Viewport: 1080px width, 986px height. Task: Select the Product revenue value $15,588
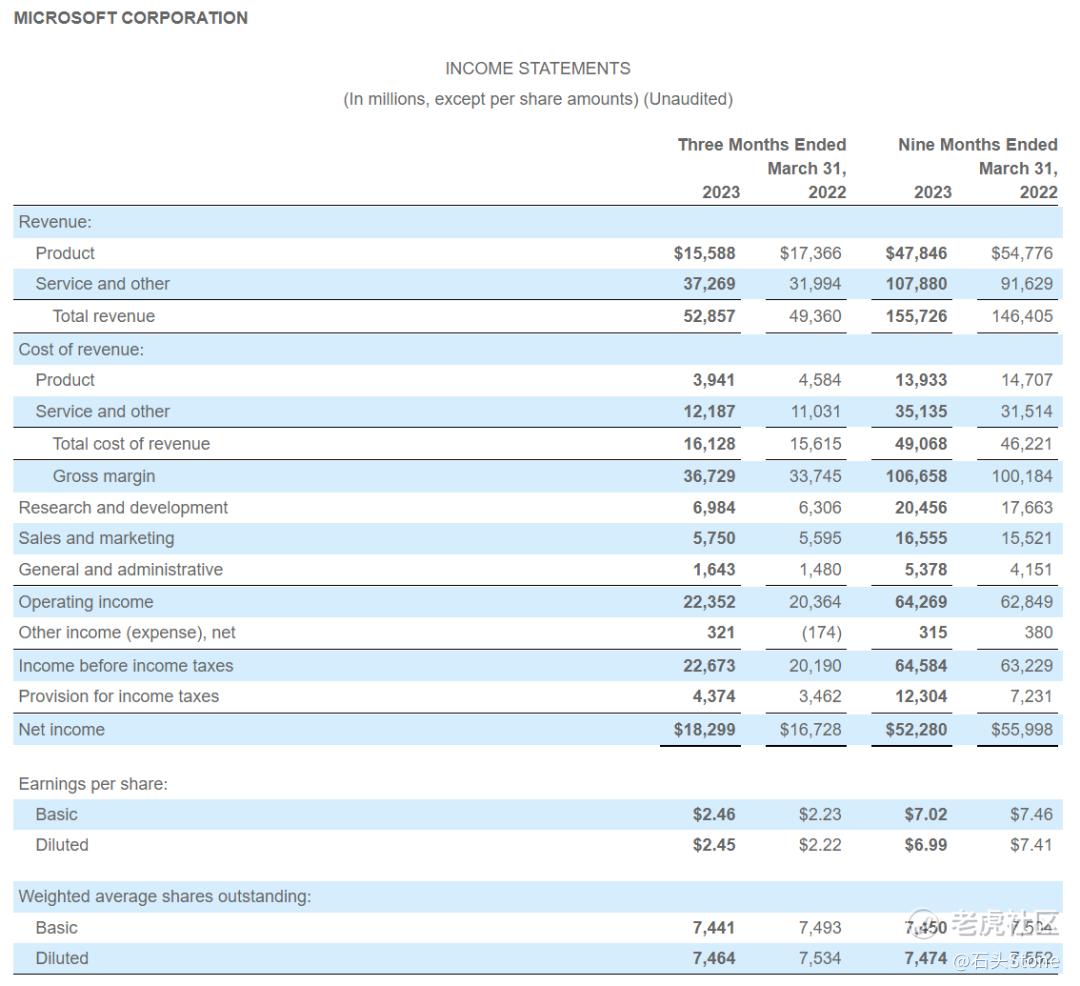(707, 253)
